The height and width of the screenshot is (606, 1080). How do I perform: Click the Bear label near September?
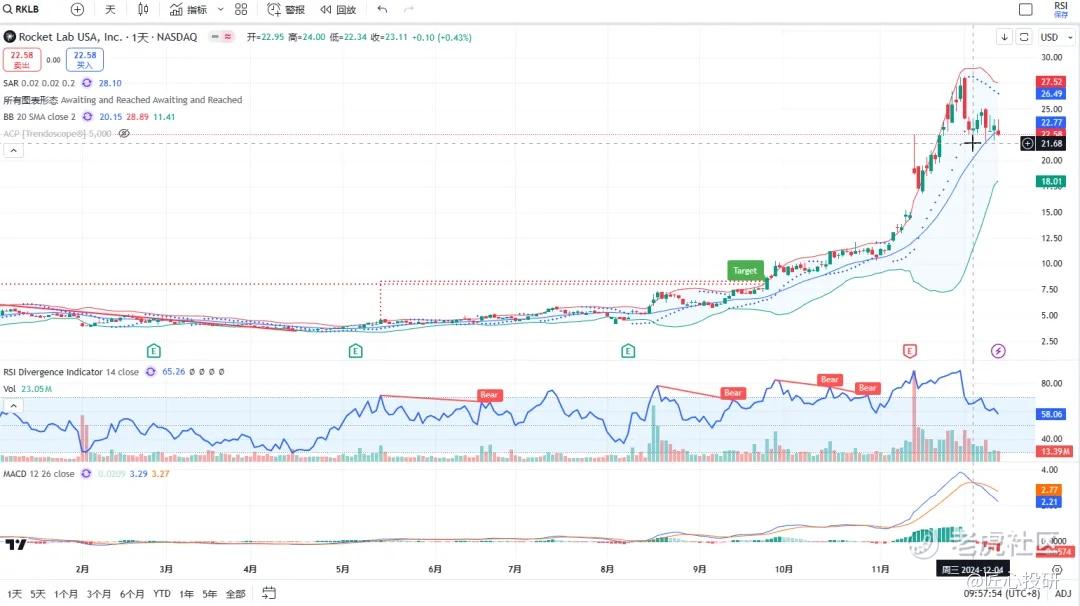[x=733, y=393]
